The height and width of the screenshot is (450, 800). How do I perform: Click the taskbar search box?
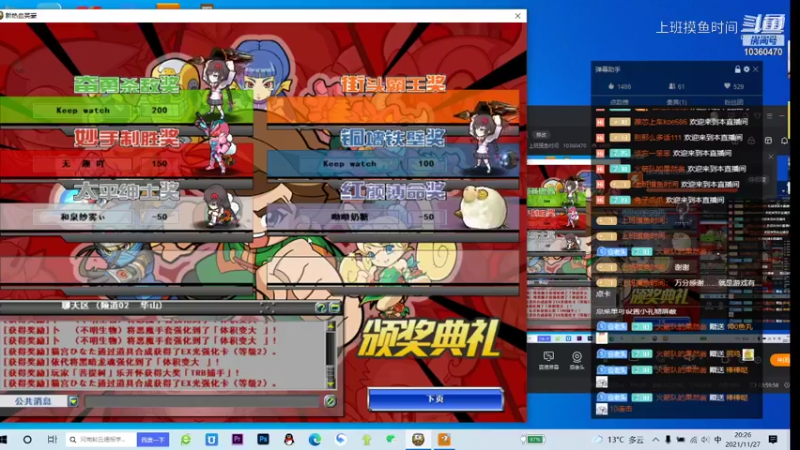pos(101,439)
